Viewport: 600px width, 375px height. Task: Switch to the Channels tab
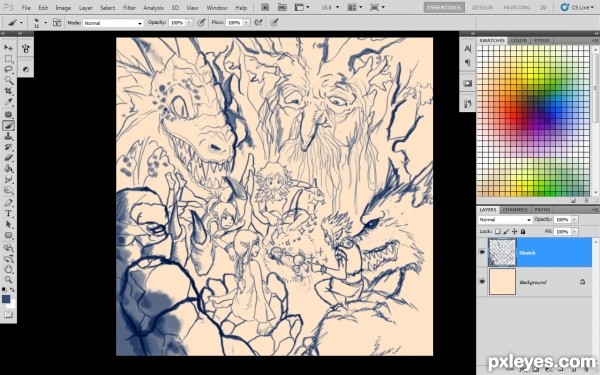coord(515,210)
